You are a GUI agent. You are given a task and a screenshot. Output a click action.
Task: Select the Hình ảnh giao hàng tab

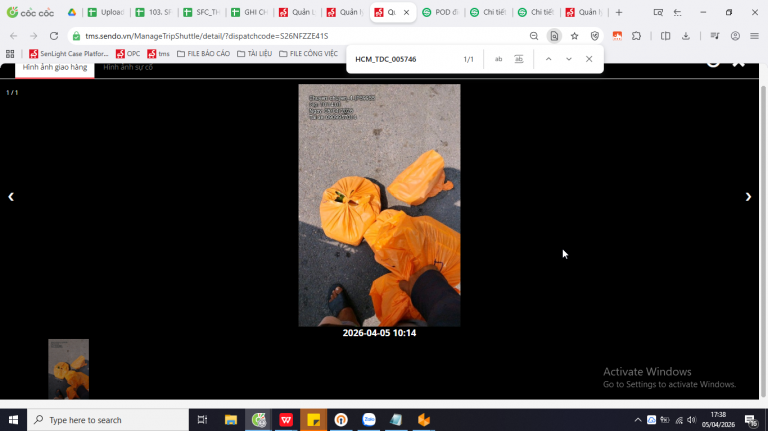click(x=55, y=68)
